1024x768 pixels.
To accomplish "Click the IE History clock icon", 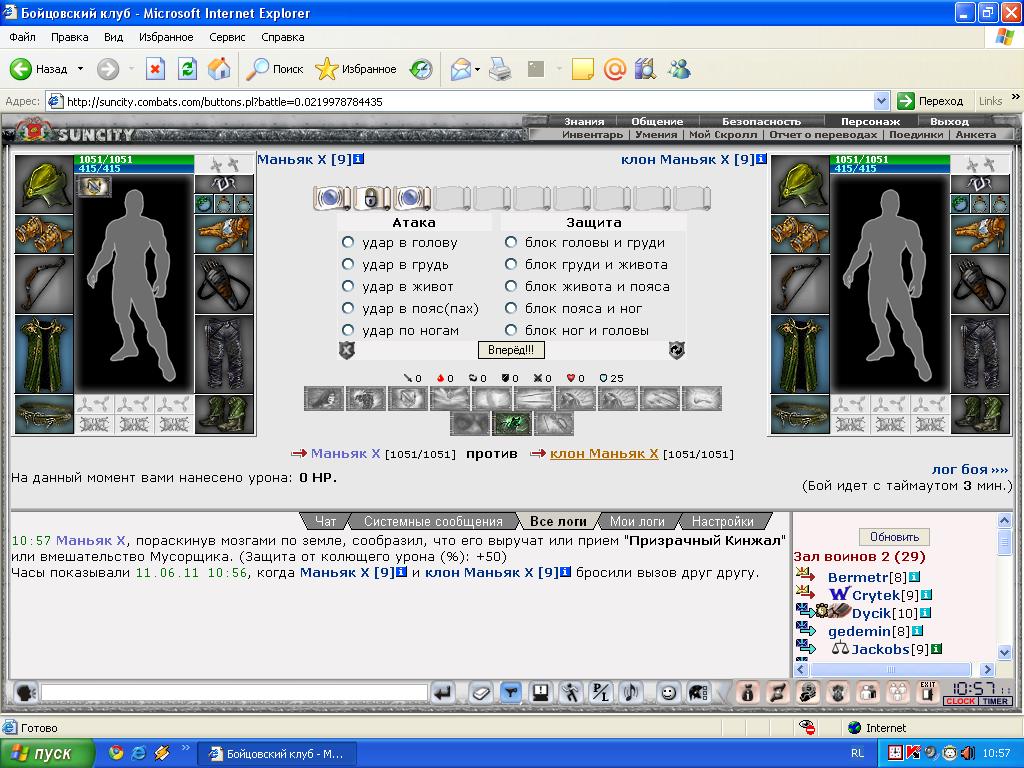I will pos(421,69).
